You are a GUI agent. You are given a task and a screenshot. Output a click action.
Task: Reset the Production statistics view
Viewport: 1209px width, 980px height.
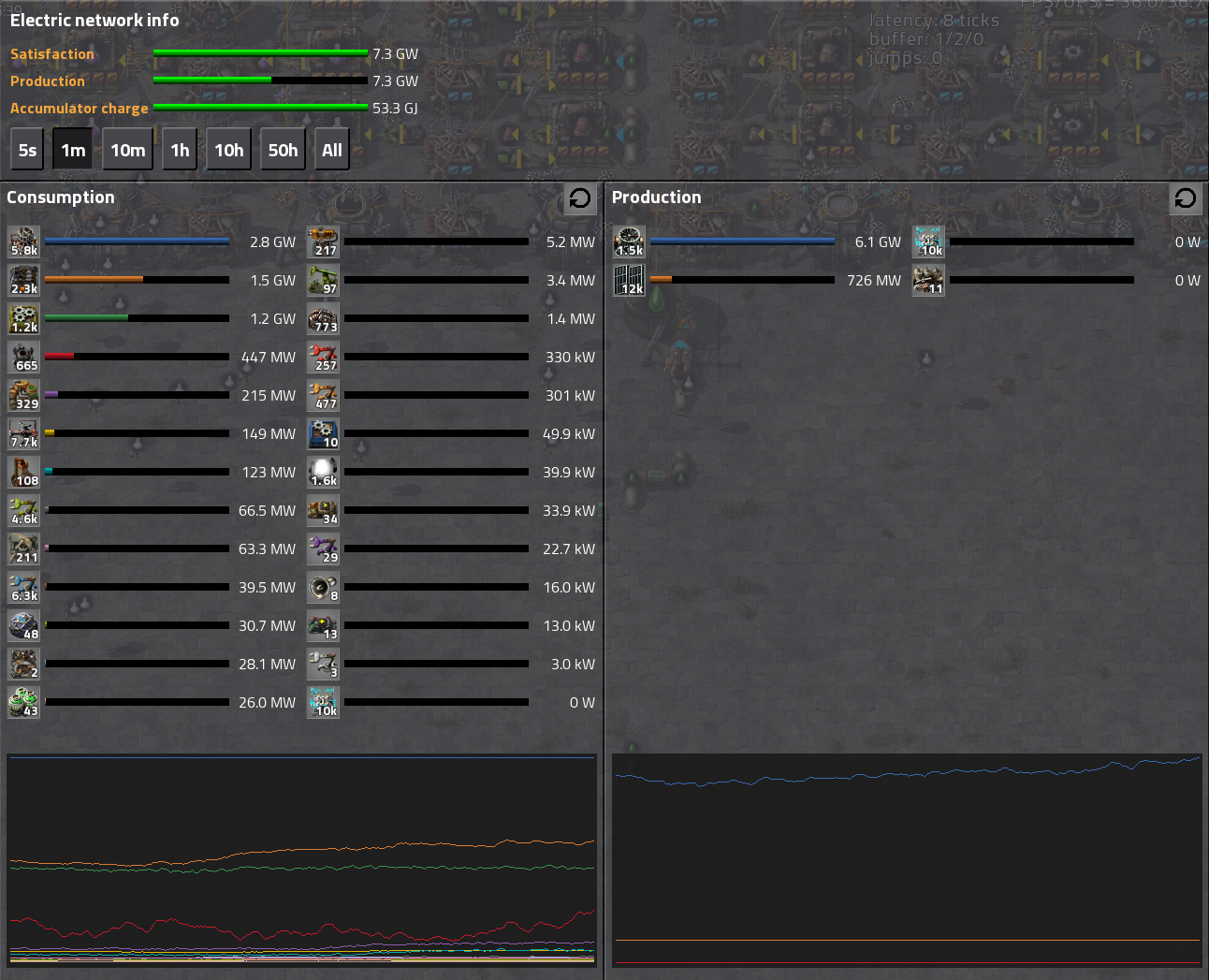coord(1186,198)
